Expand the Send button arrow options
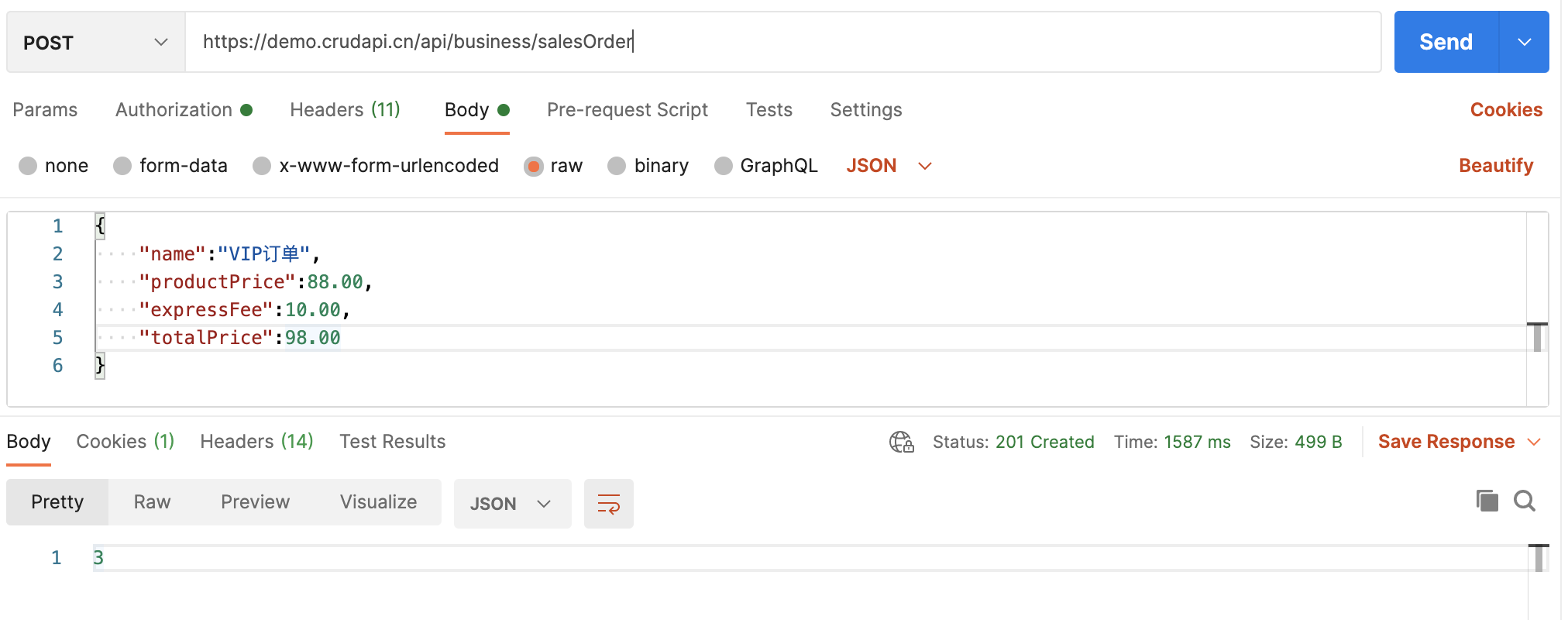 1524,42
